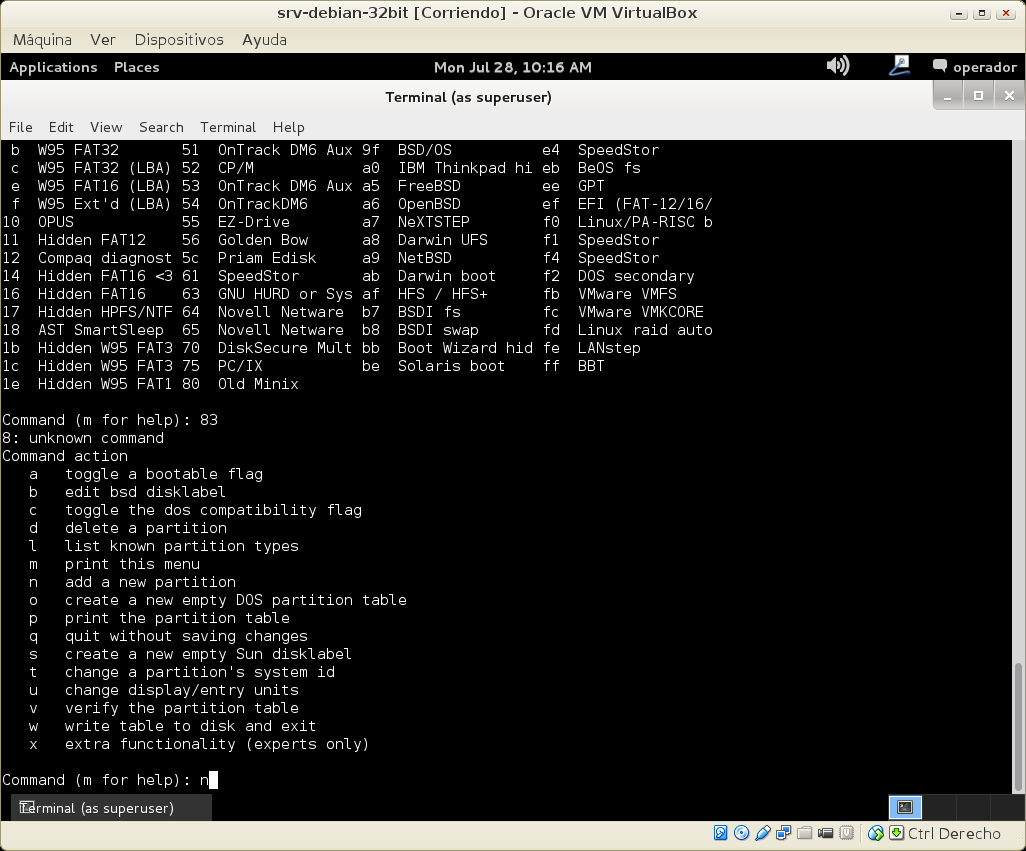Select the active workspace in workspace switcher
1026x851 pixels.
(905, 807)
